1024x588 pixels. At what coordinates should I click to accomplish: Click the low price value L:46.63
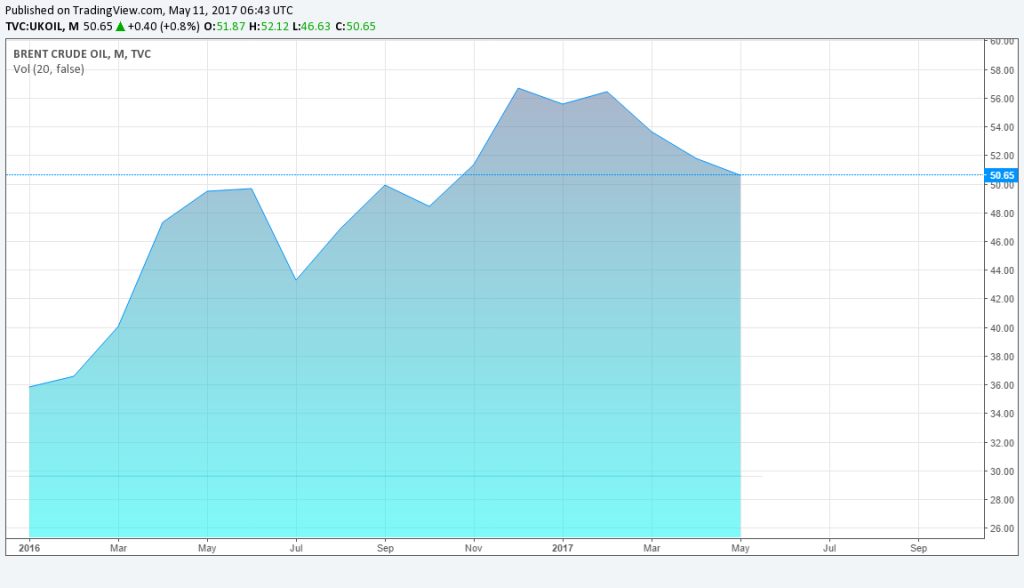[312, 27]
